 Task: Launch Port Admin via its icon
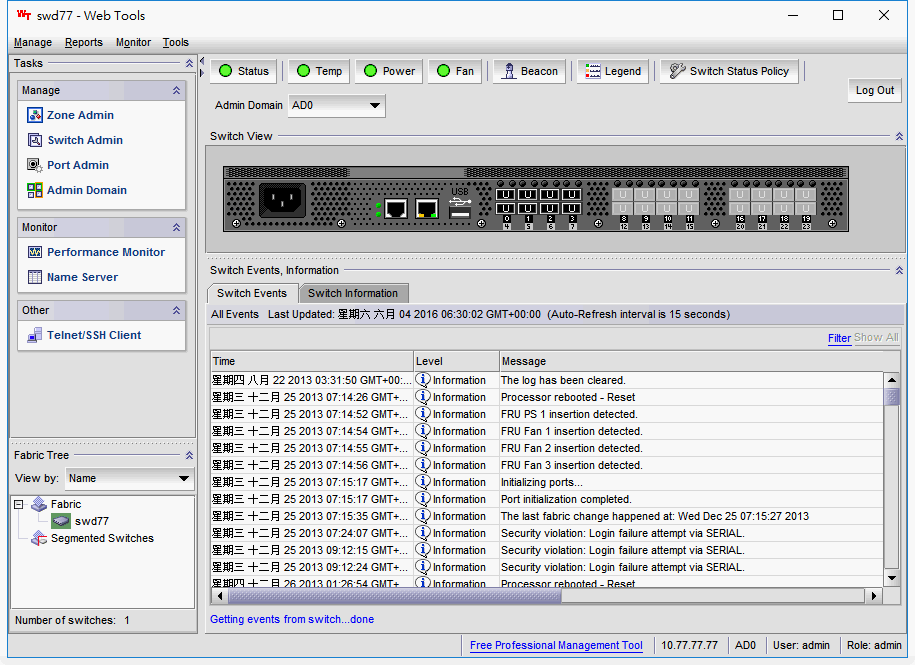click(x=35, y=165)
